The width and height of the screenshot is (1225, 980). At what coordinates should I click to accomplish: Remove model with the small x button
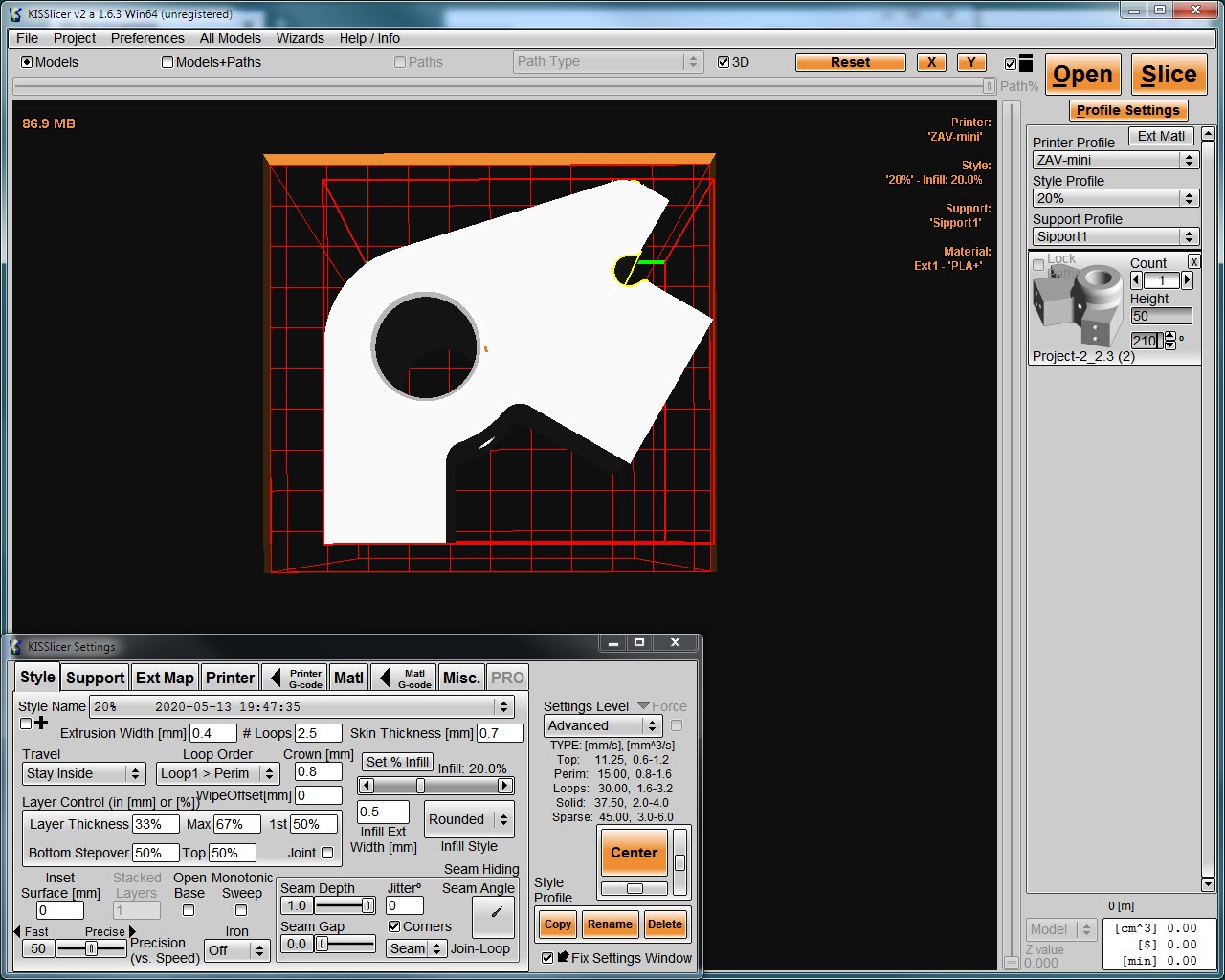coord(1193,261)
